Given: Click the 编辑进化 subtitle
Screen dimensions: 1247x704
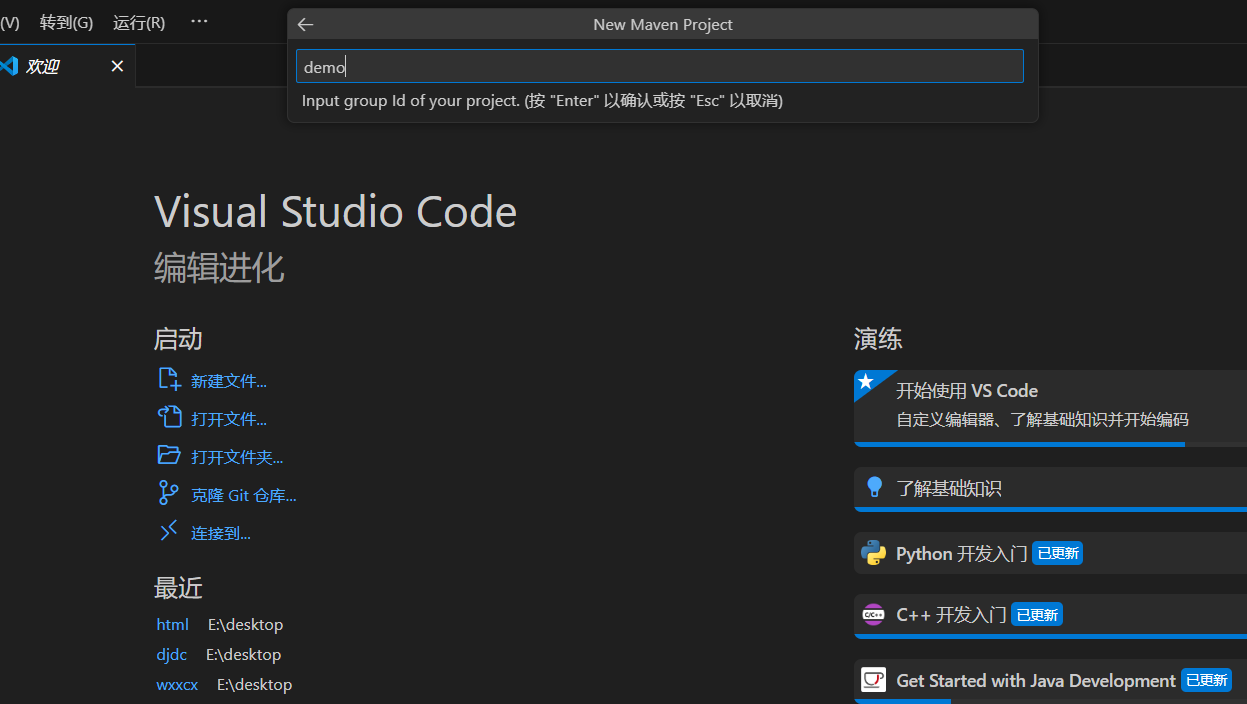Looking at the screenshot, I should coord(219,268).
